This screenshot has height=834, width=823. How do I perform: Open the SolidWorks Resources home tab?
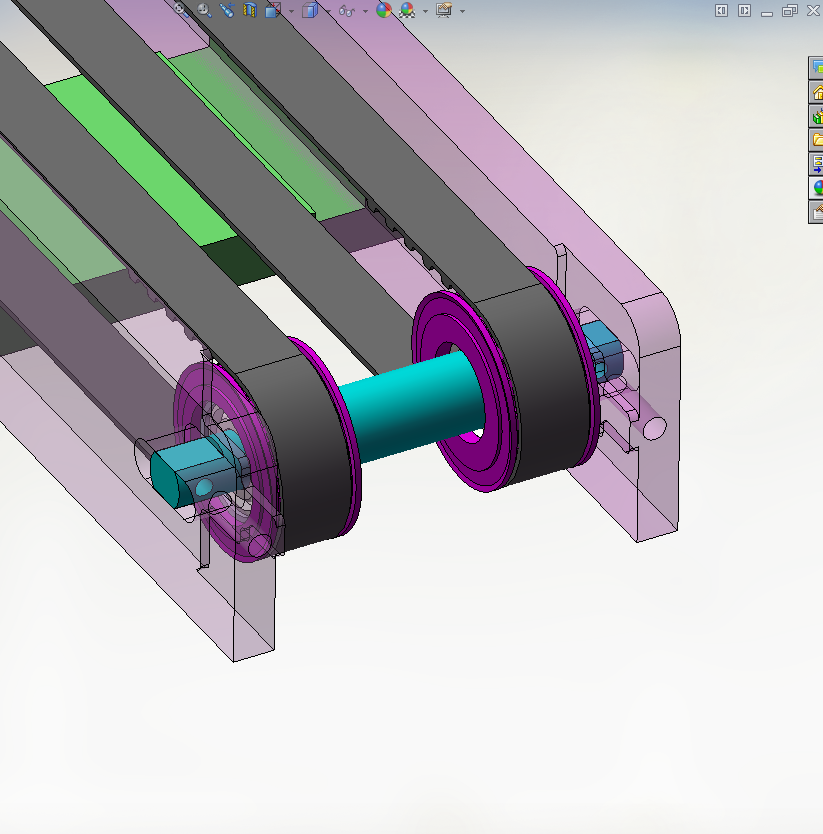816,92
